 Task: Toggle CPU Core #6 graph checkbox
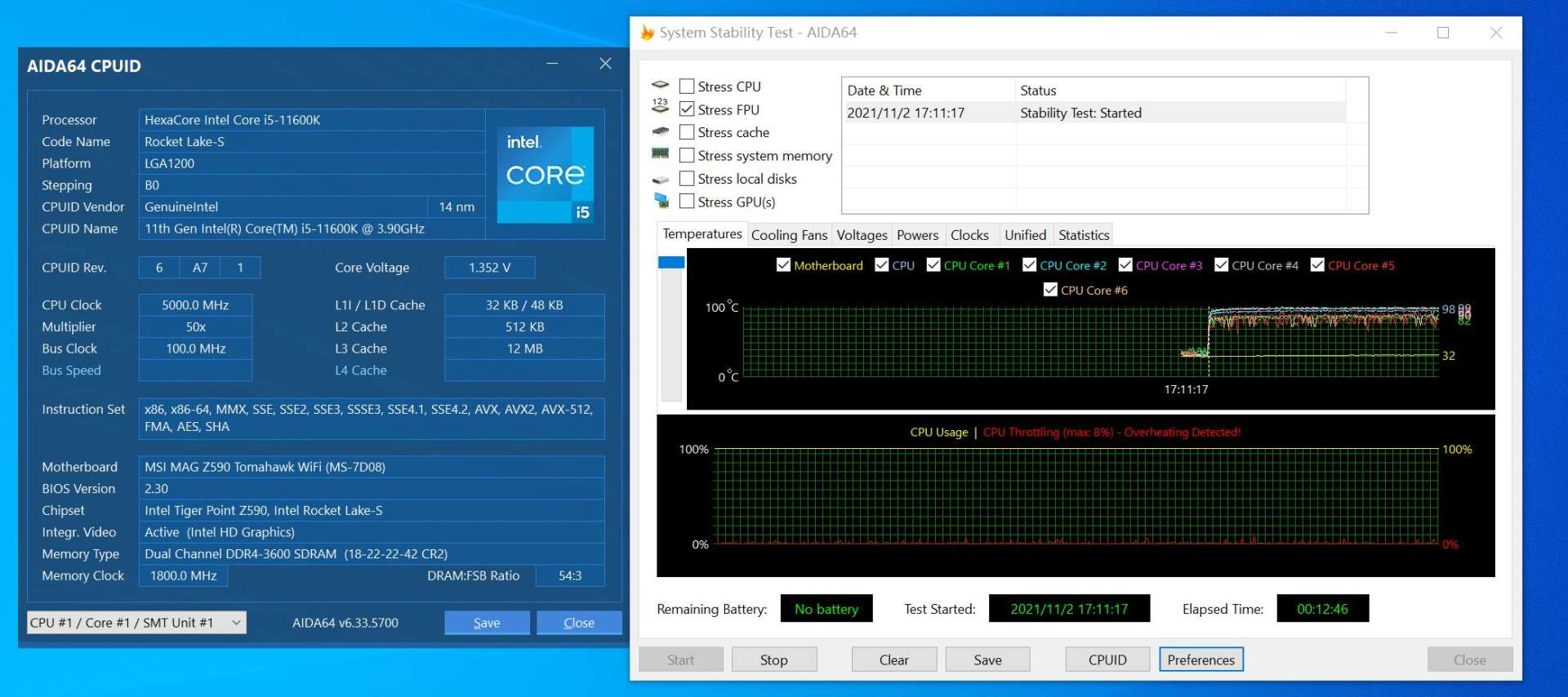pyautogui.click(x=1050, y=289)
